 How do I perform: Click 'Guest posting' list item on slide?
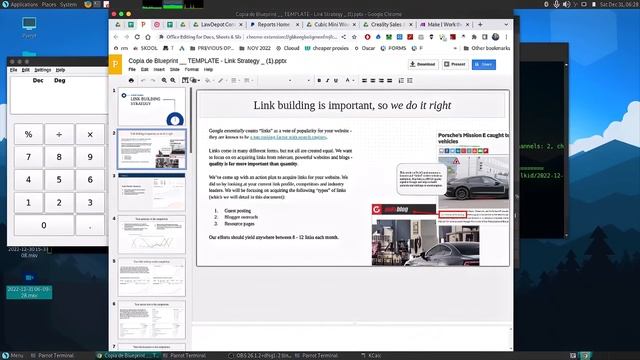click(238, 211)
